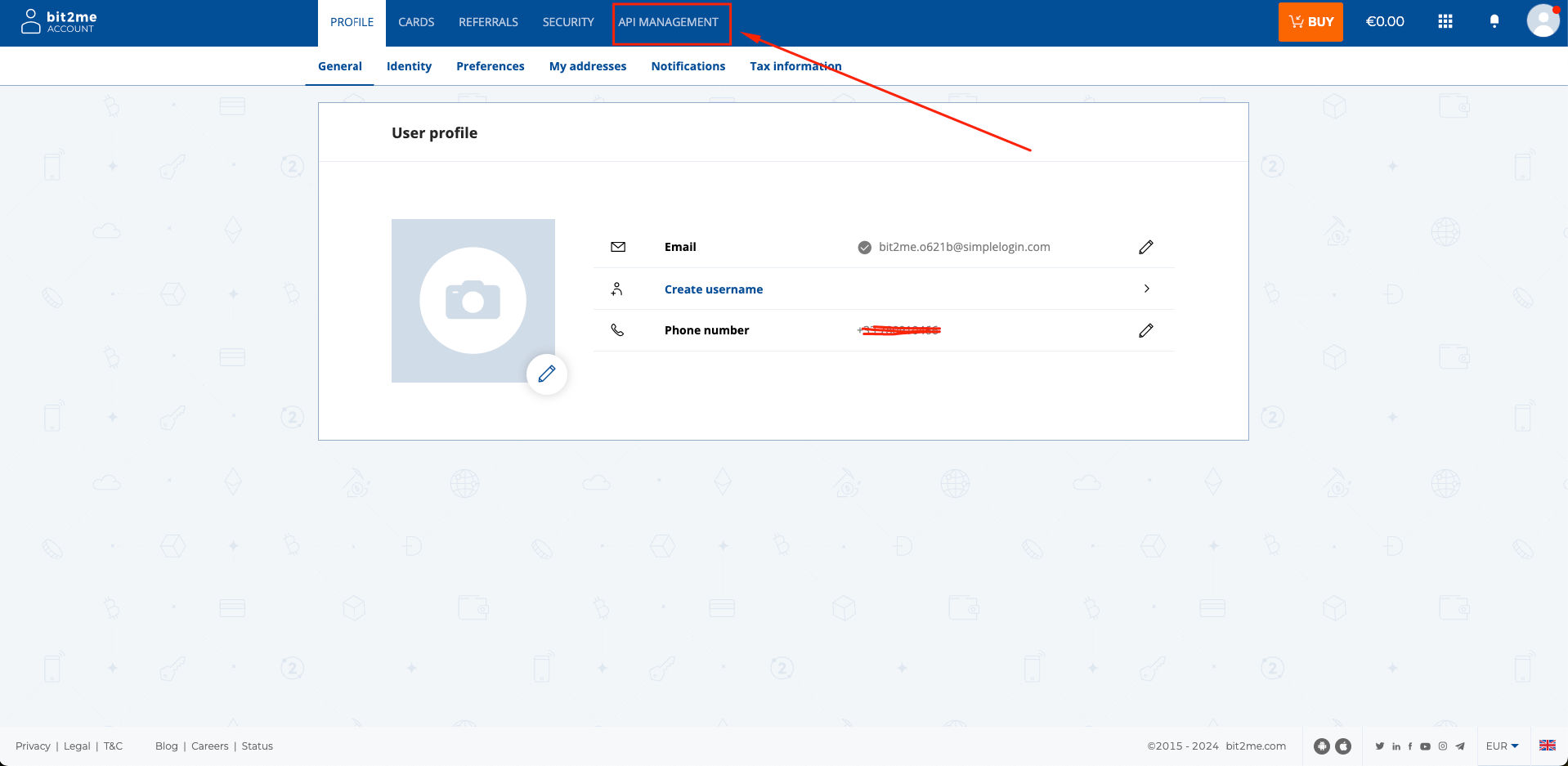
Task: Open the language selector flag
Action: (x=1547, y=746)
